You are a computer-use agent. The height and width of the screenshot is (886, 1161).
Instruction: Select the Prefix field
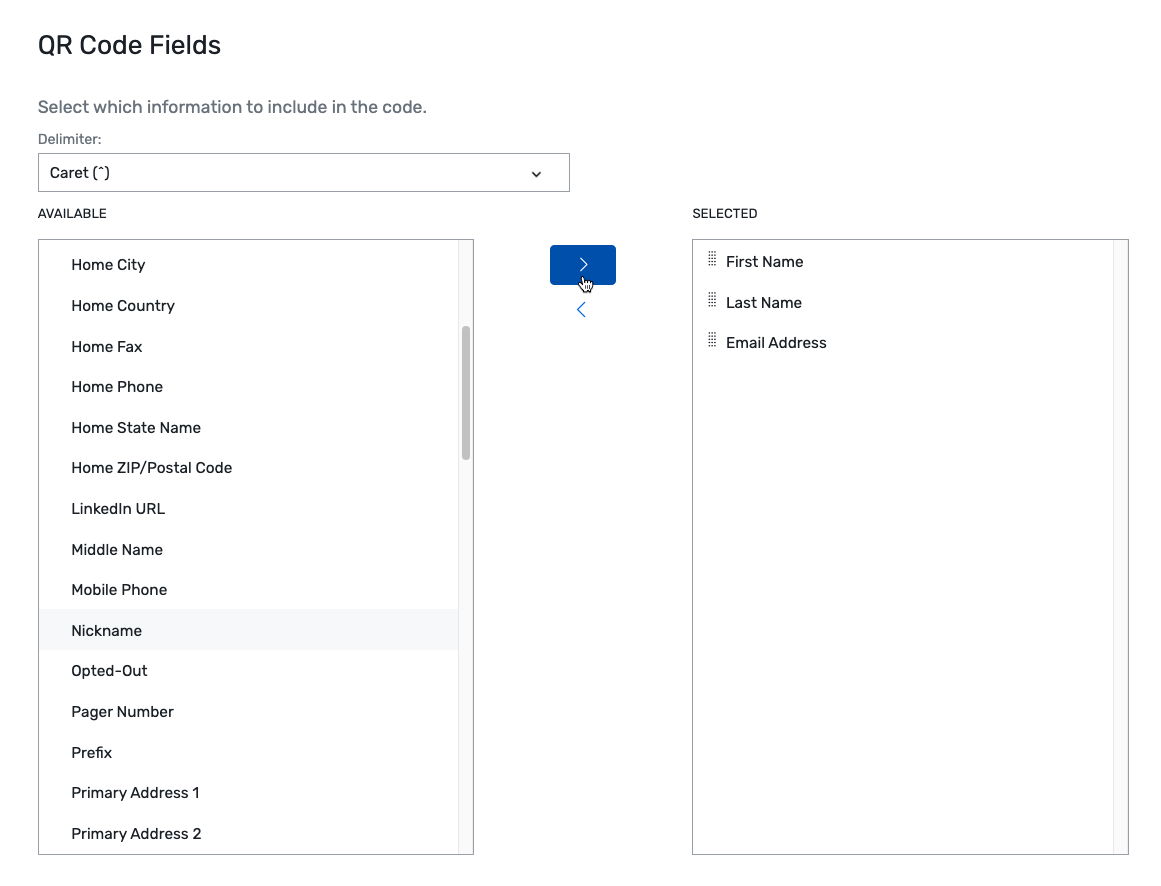(92, 753)
